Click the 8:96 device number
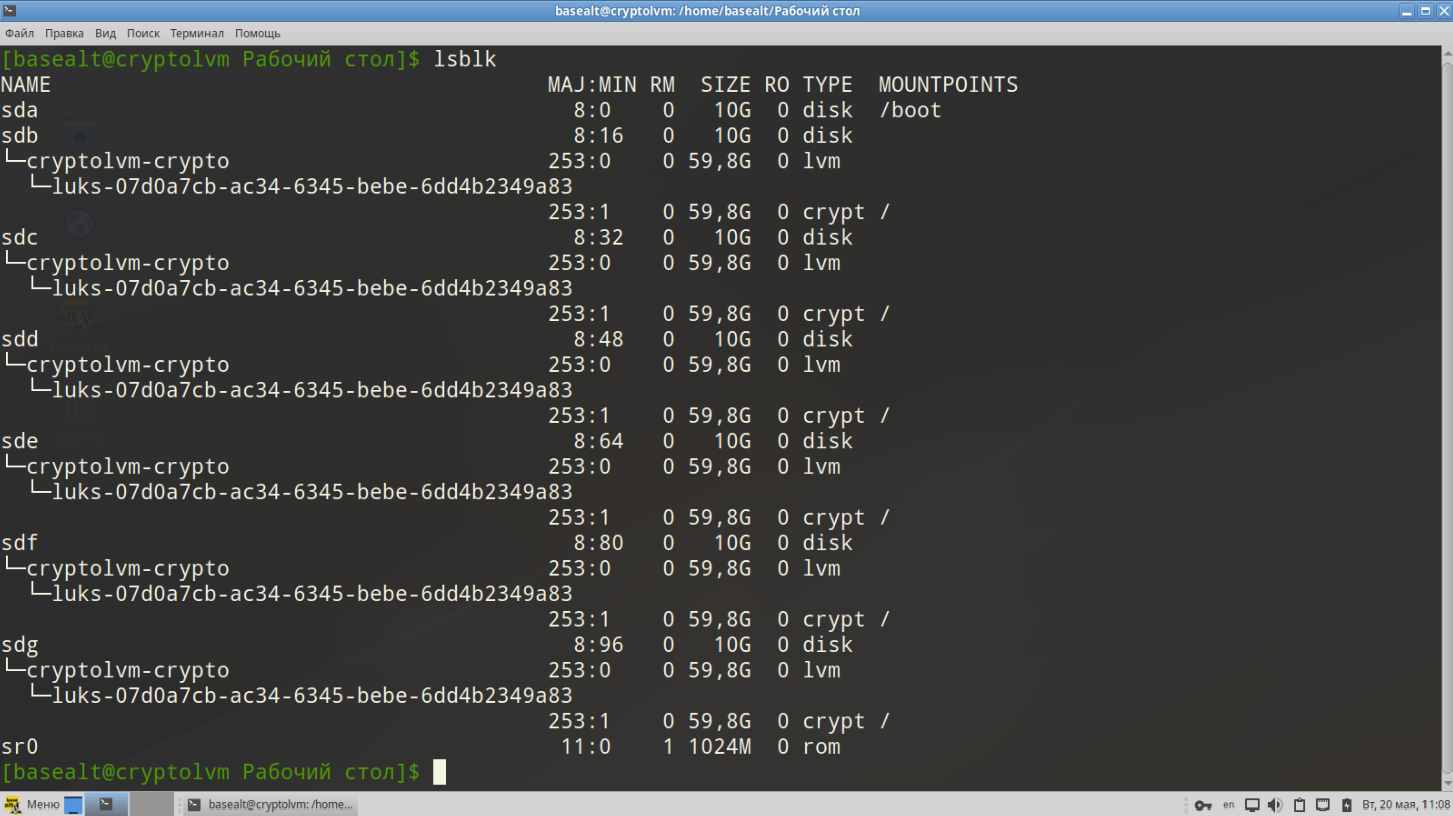 (x=598, y=645)
